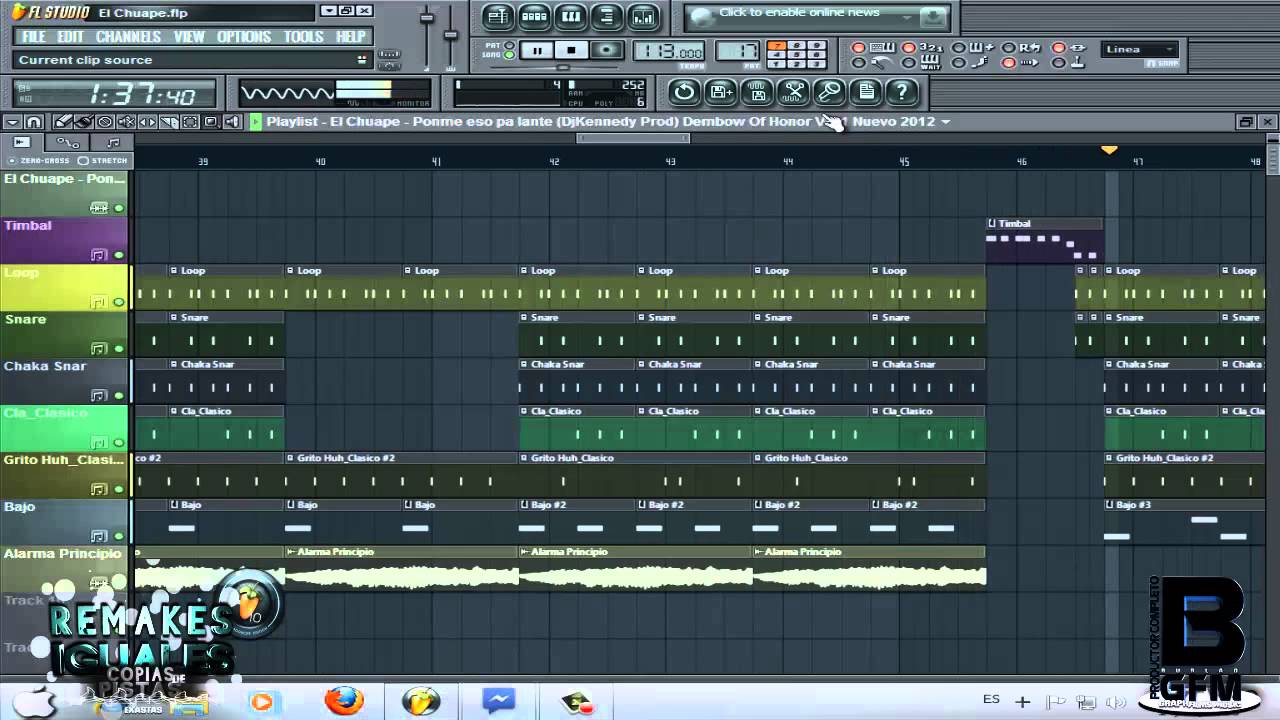
Task: Open the mixer window button
Action: pyautogui.click(x=643, y=17)
